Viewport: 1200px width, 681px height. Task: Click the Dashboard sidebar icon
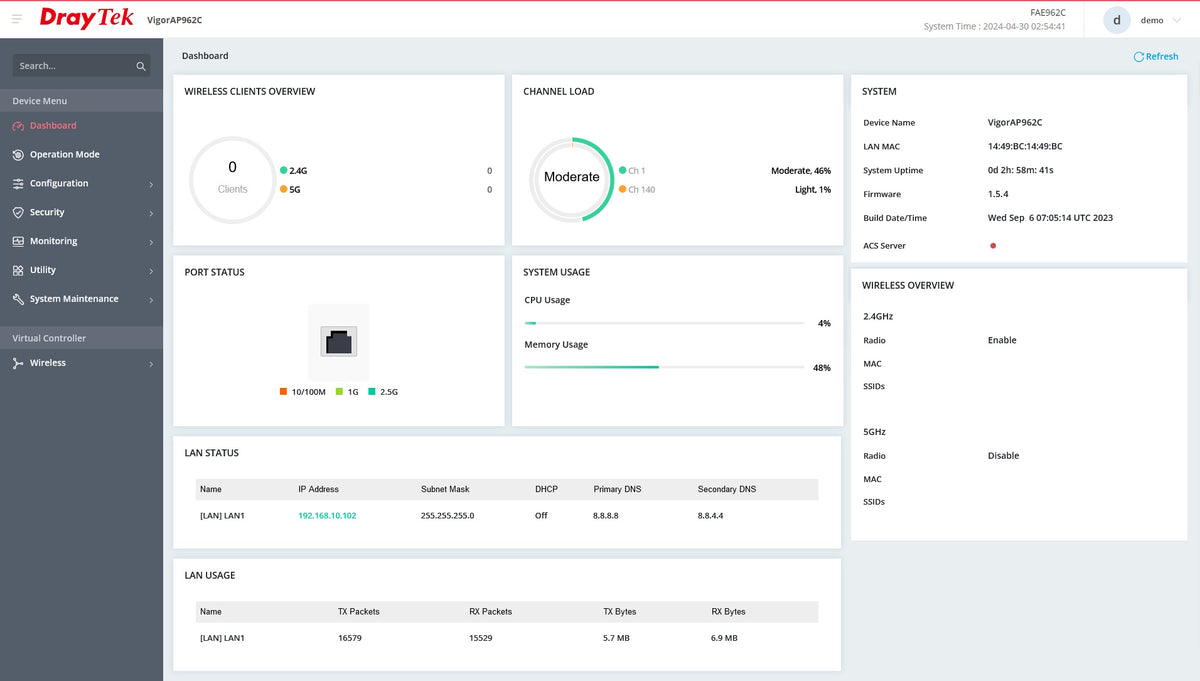tap(19, 126)
